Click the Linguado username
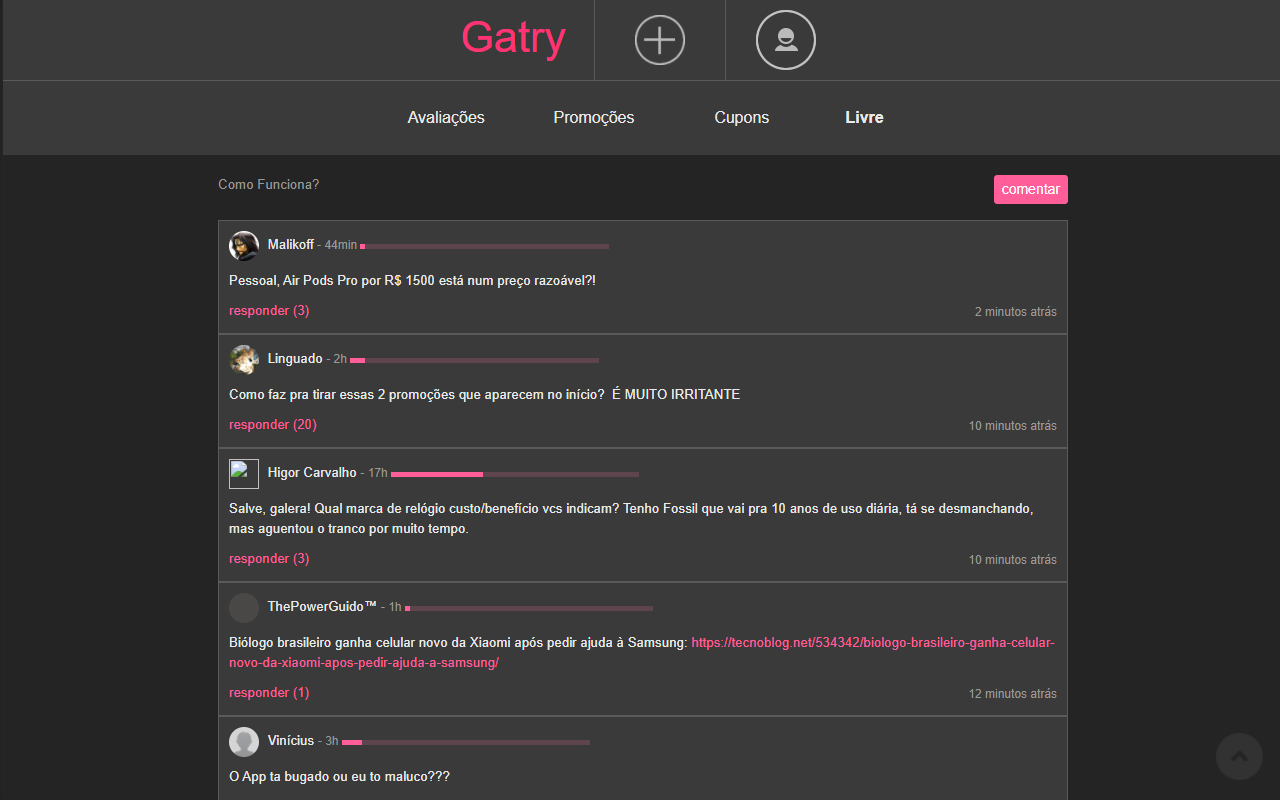1280x800 pixels. pyautogui.click(x=295, y=359)
